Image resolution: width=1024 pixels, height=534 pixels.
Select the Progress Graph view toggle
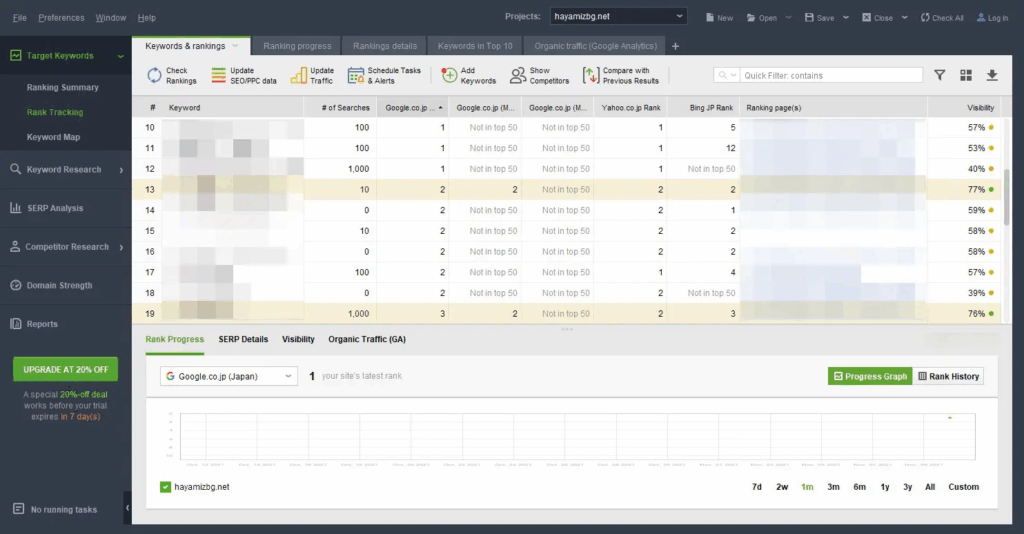[869, 376]
